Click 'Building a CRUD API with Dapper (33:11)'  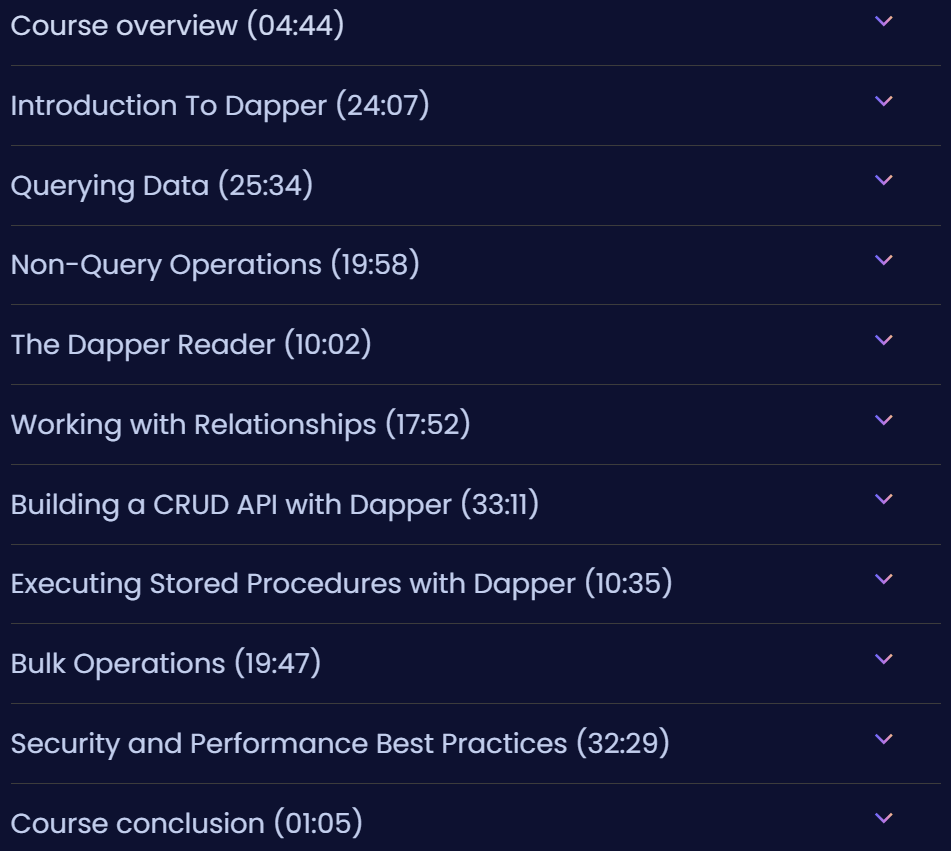pyautogui.click(x=275, y=504)
